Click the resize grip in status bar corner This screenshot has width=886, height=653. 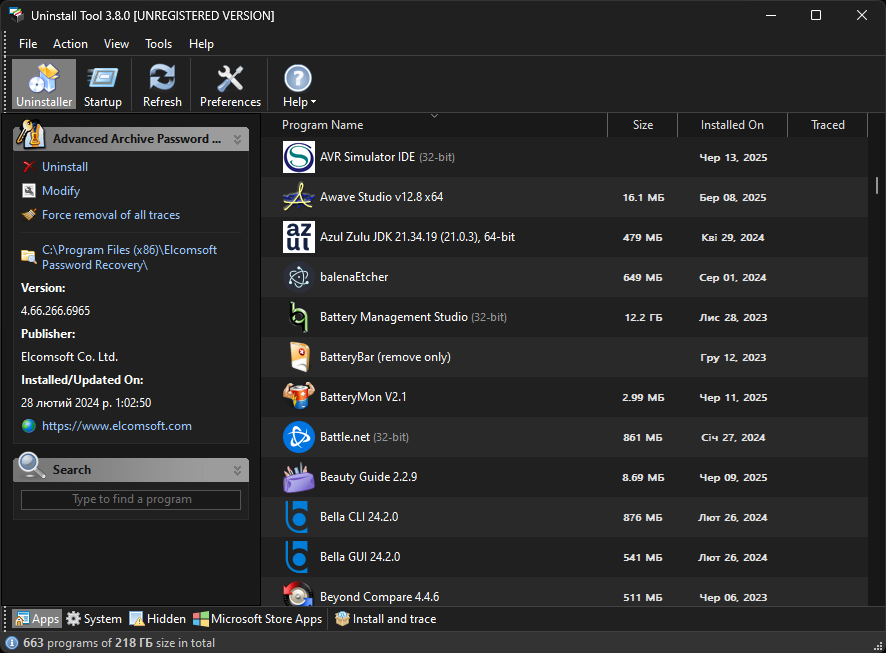pos(878,645)
